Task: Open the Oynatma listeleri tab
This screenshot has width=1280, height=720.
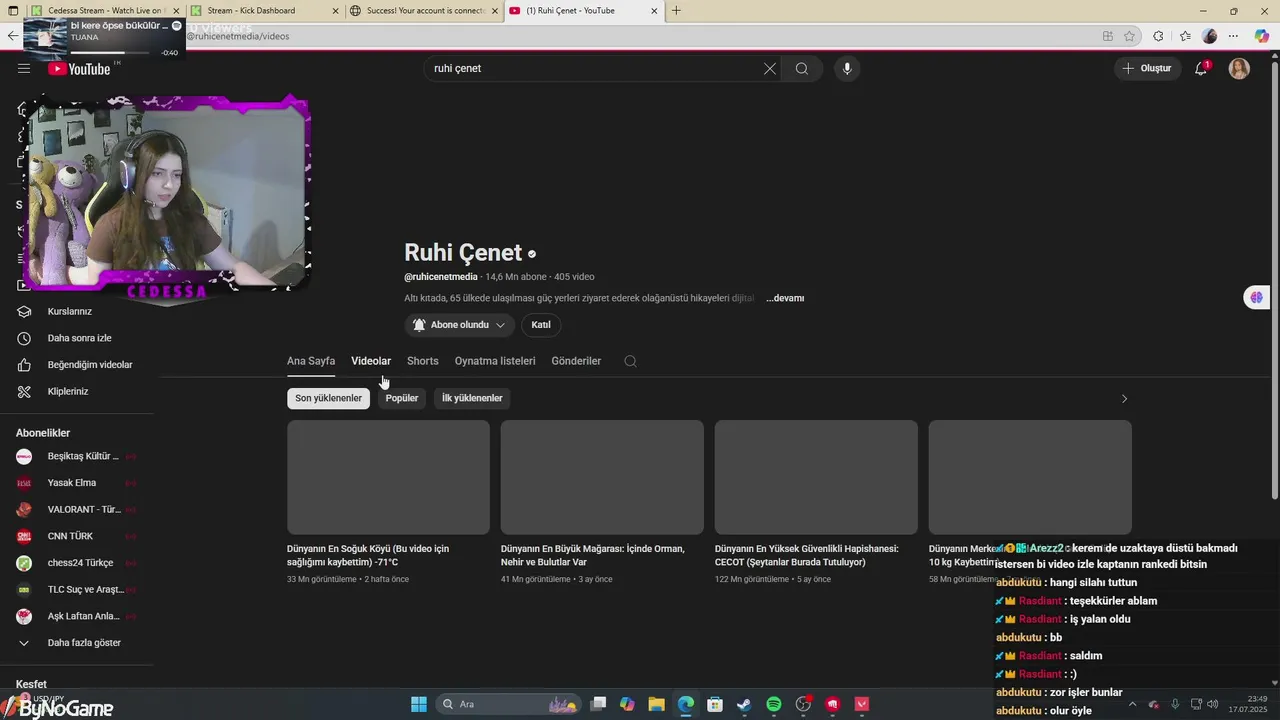Action: point(495,361)
